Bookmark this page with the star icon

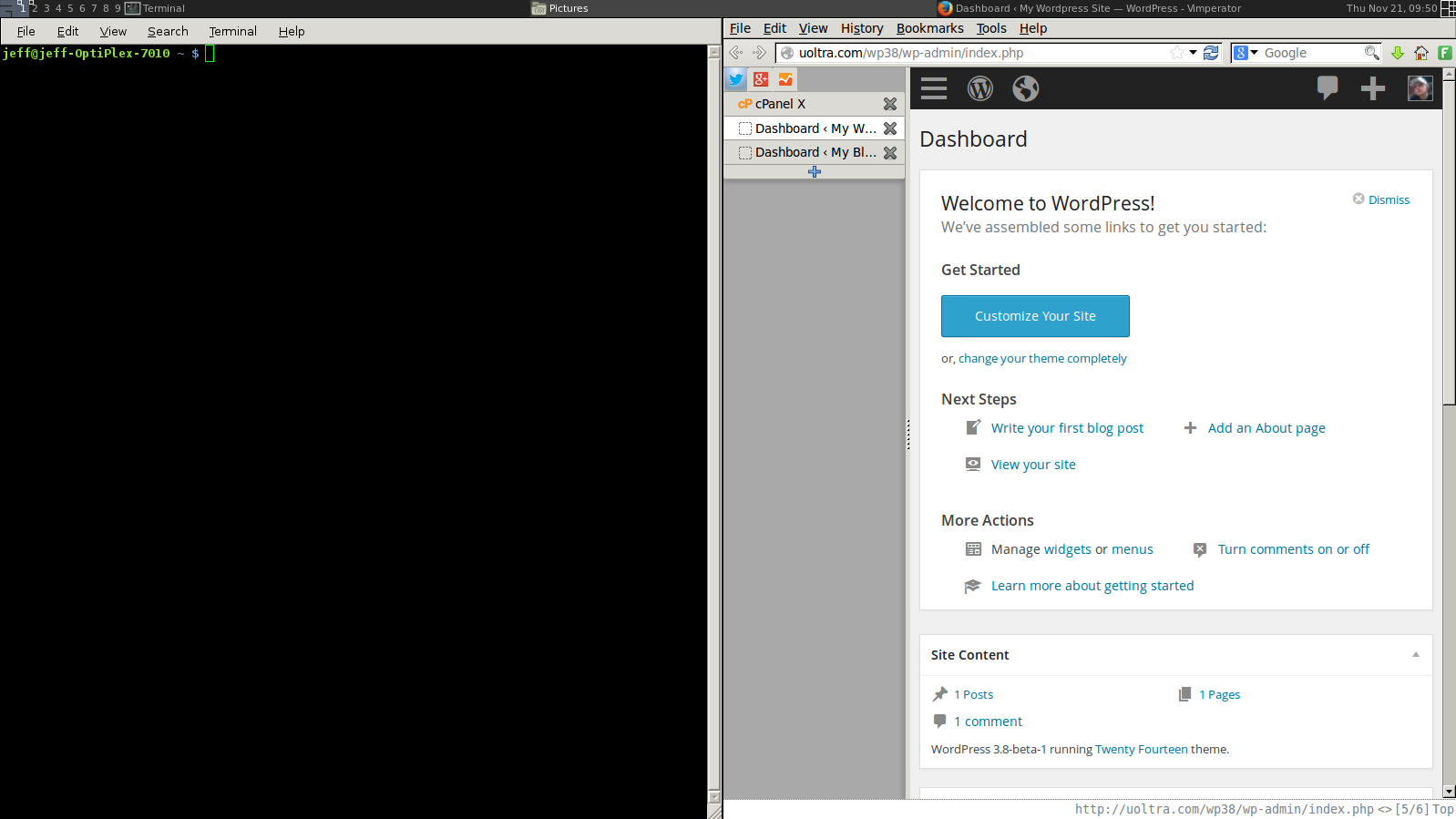(1177, 53)
